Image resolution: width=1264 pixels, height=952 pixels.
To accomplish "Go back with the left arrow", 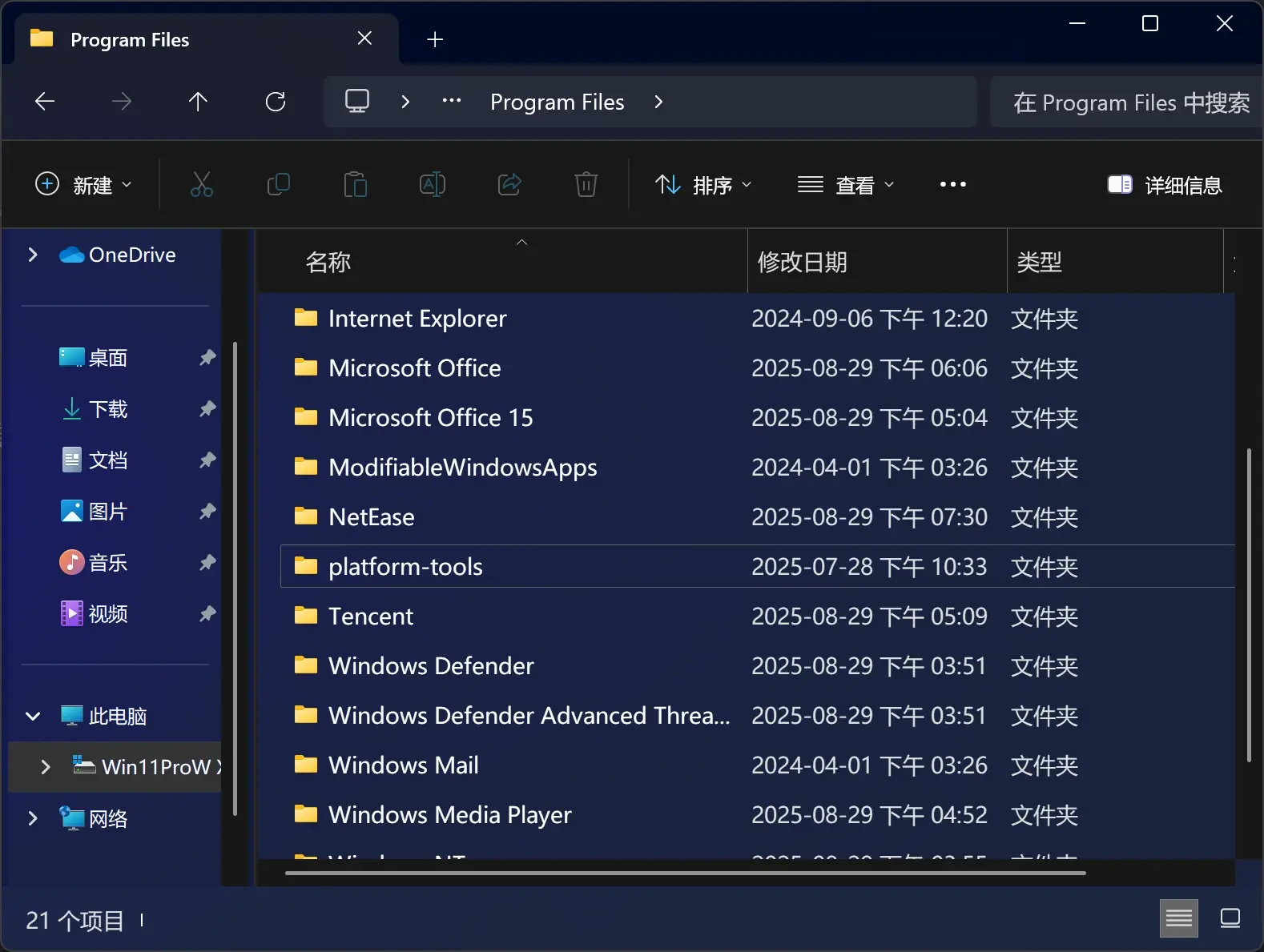I will tap(45, 102).
